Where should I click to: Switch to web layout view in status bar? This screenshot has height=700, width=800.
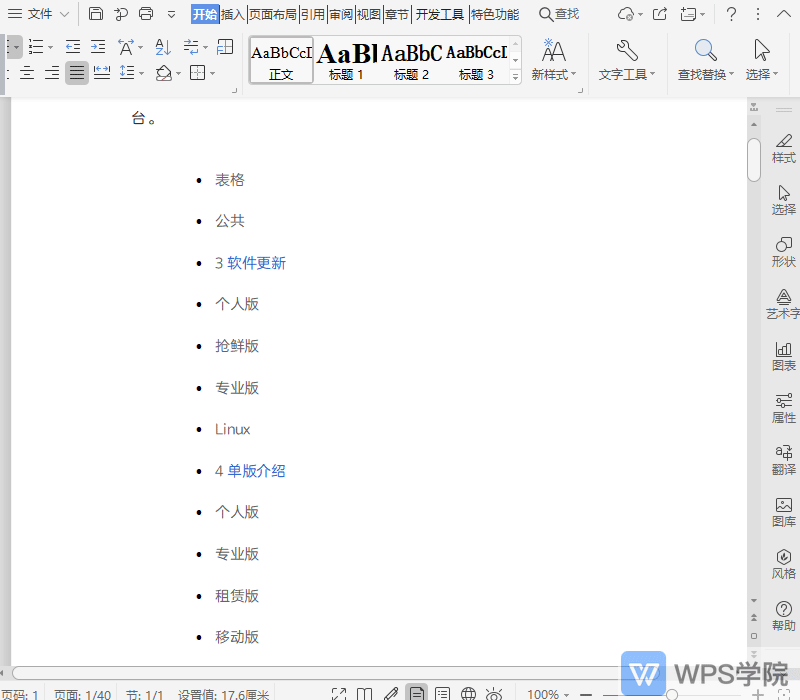pos(468,693)
